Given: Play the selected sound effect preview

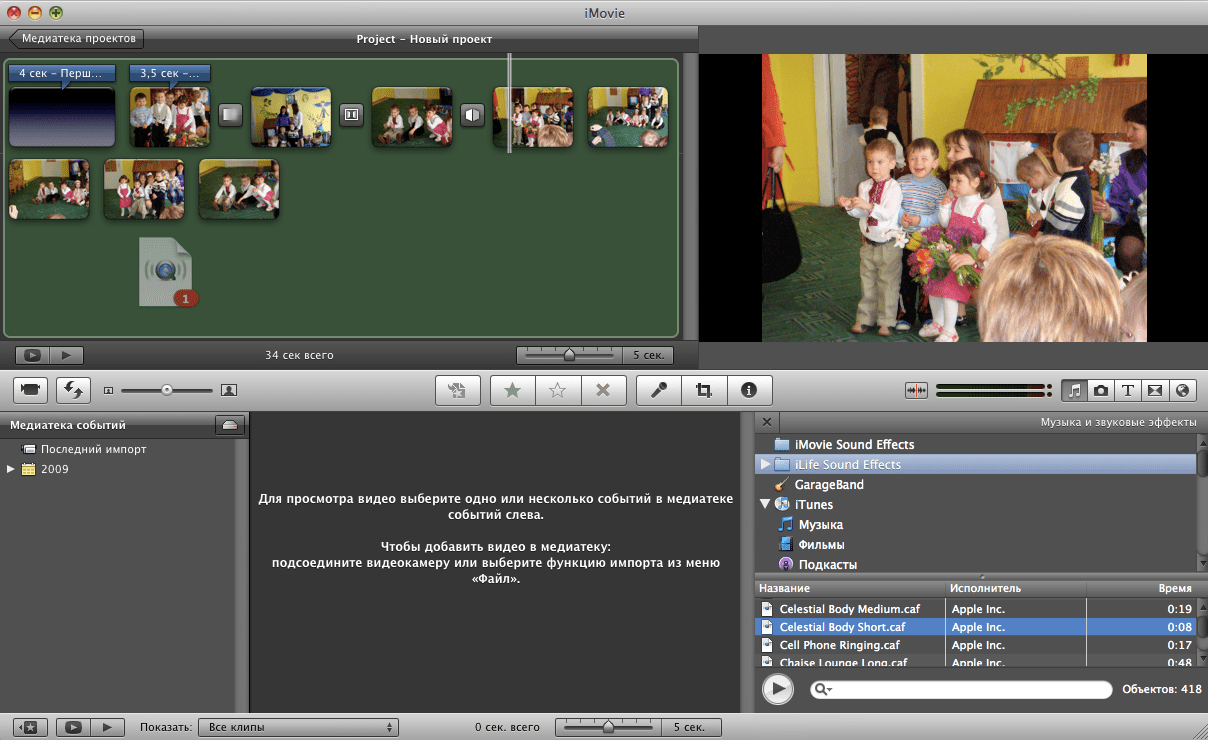Looking at the screenshot, I should point(777,689).
